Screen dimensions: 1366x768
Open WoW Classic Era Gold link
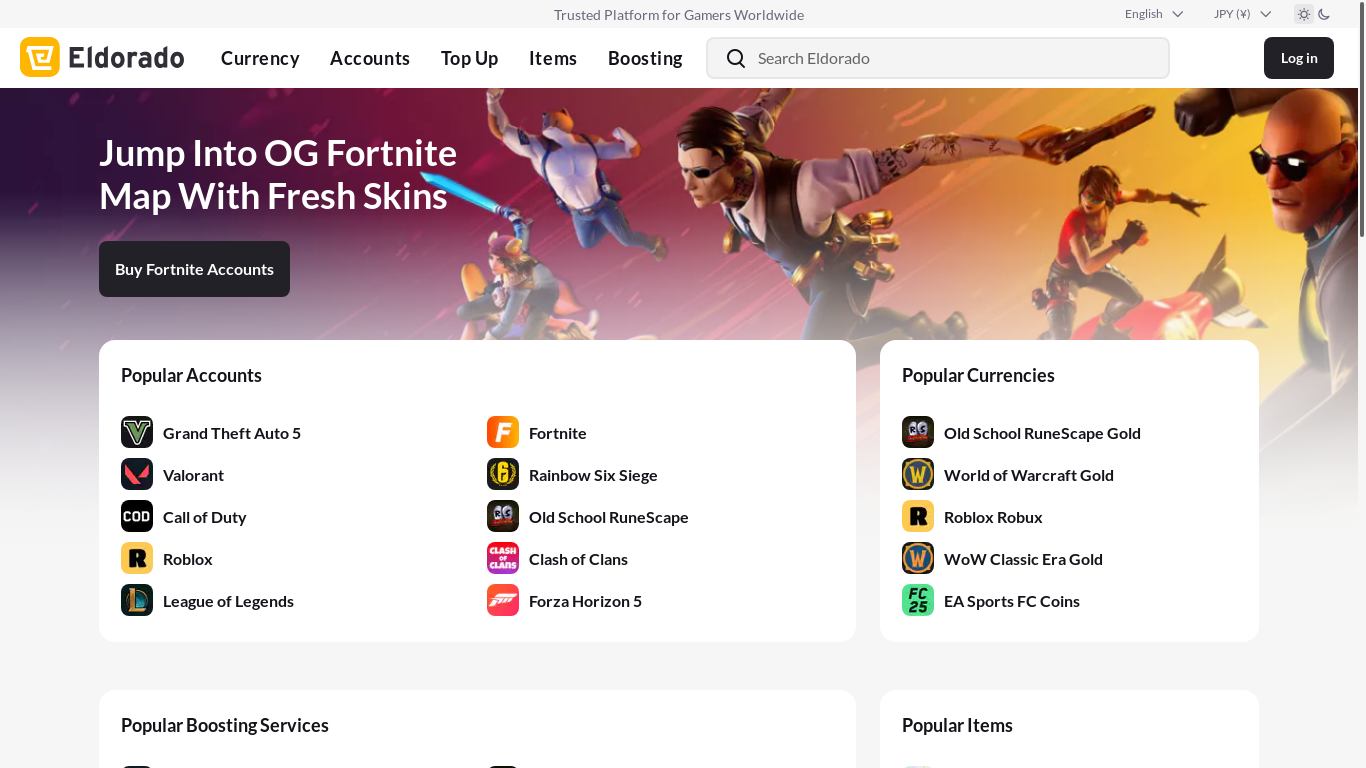click(1023, 559)
